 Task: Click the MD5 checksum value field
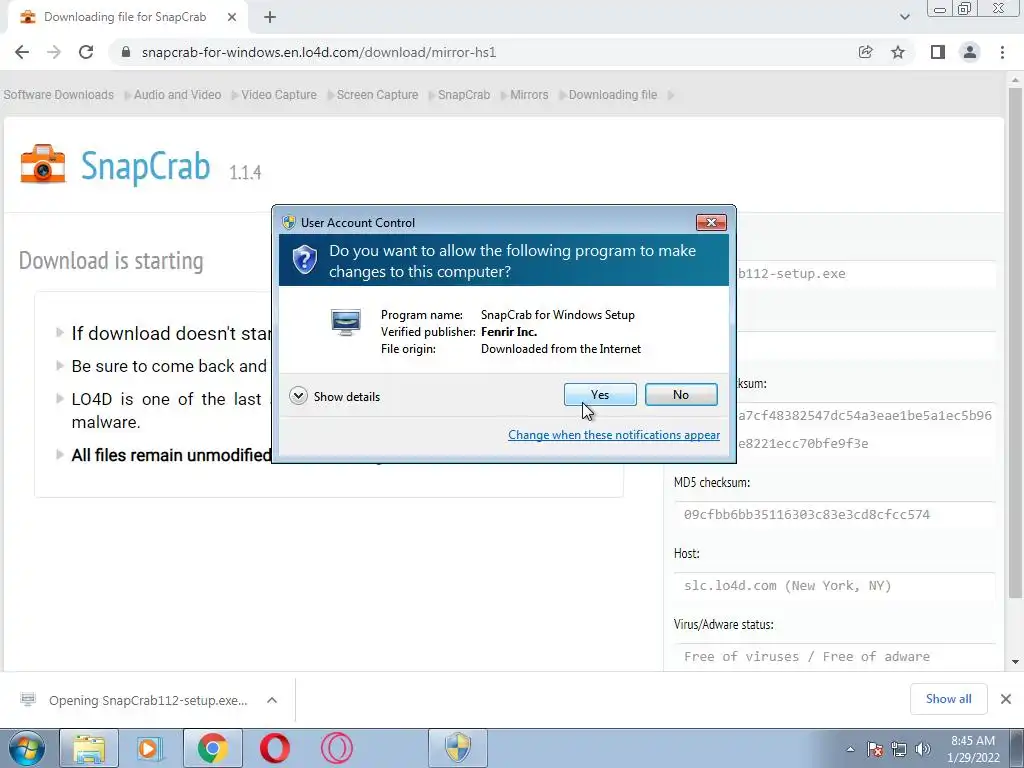835,515
